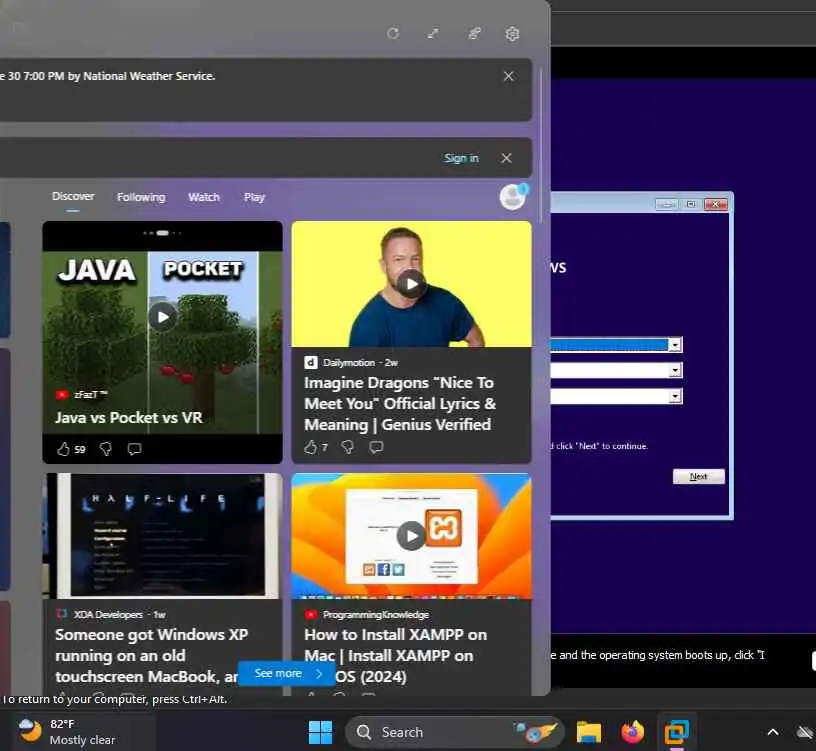
Task: Open the pin widgets icon
Action: 474,33
